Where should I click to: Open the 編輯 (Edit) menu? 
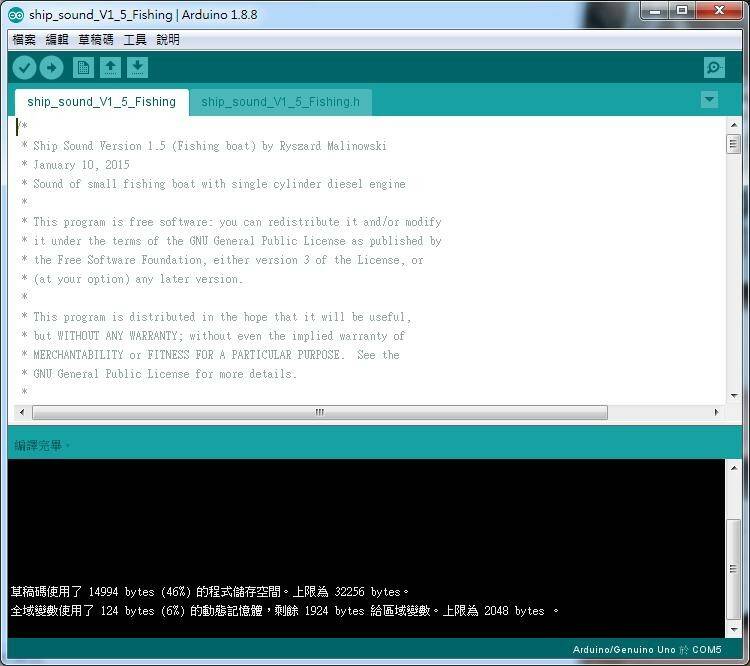pos(57,40)
